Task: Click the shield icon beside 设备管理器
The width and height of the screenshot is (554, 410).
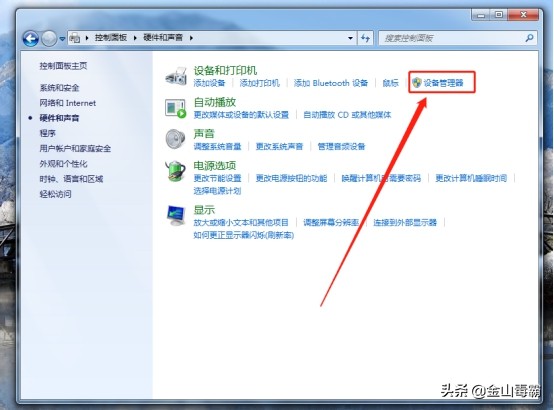Action: (417, 83)
